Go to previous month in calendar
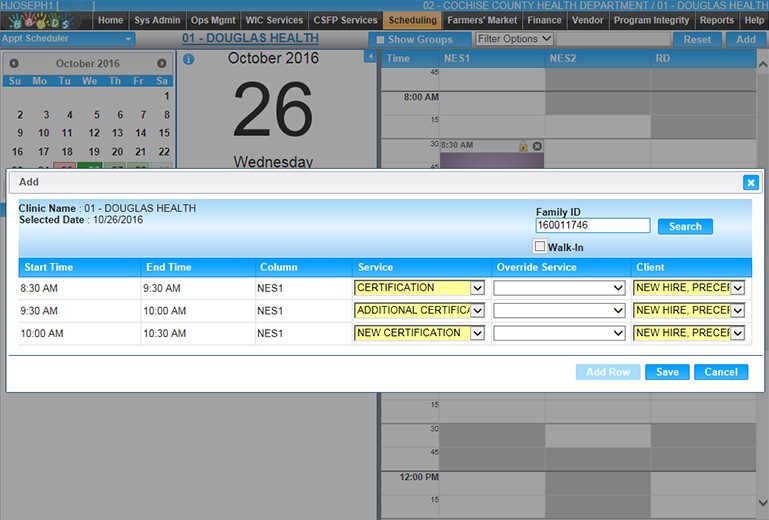The image size is (769, 520). tap(14, 63)
